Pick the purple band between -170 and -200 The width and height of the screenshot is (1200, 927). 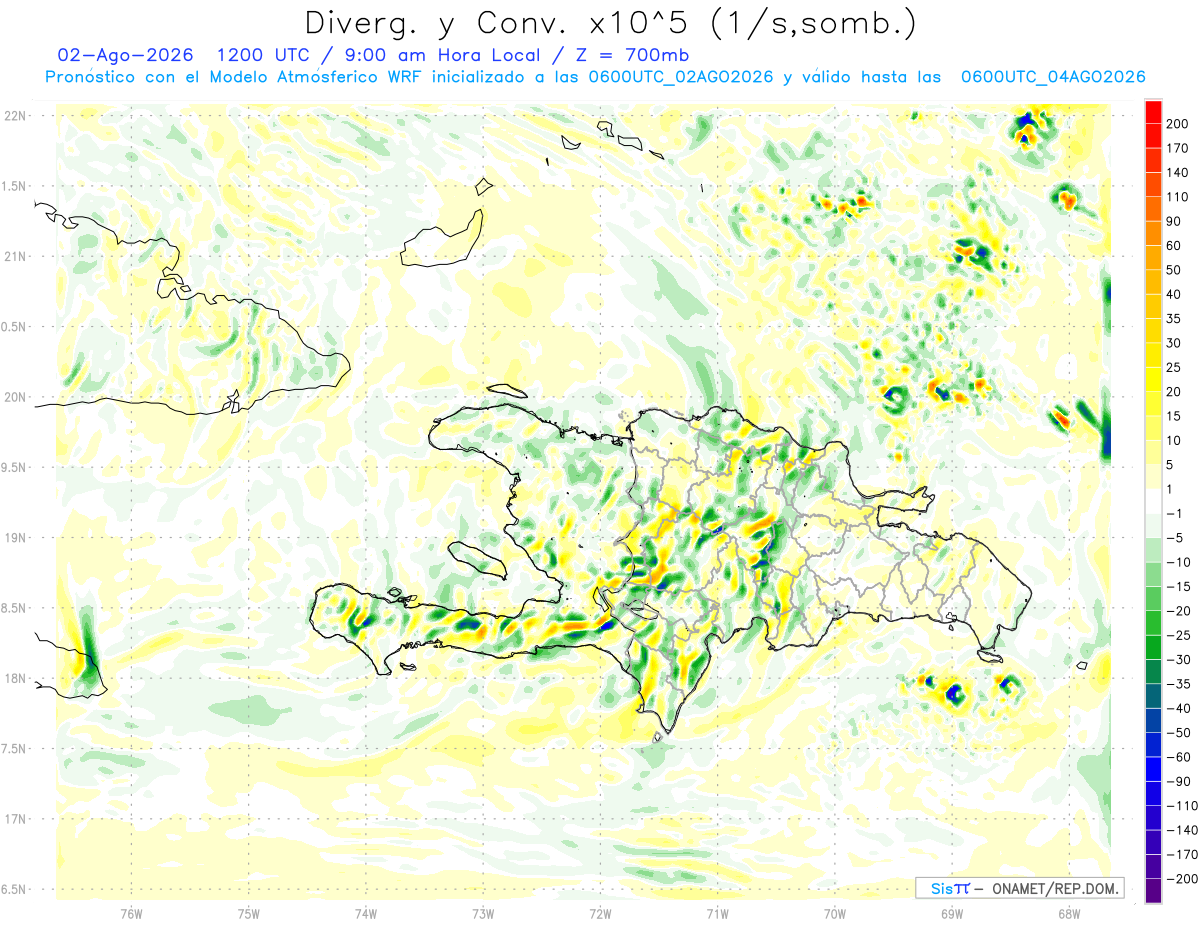[1153, 868]
